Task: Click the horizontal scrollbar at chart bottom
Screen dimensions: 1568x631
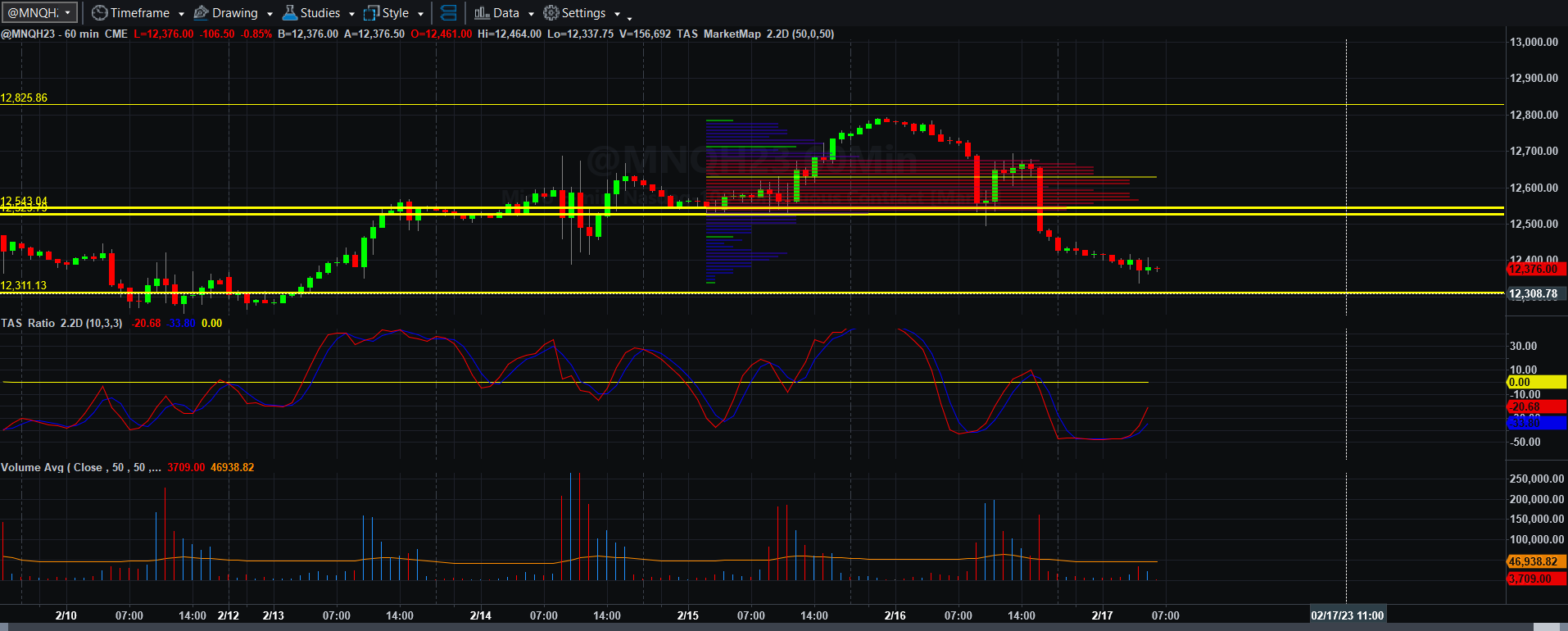Action: (x=784, y=627)
